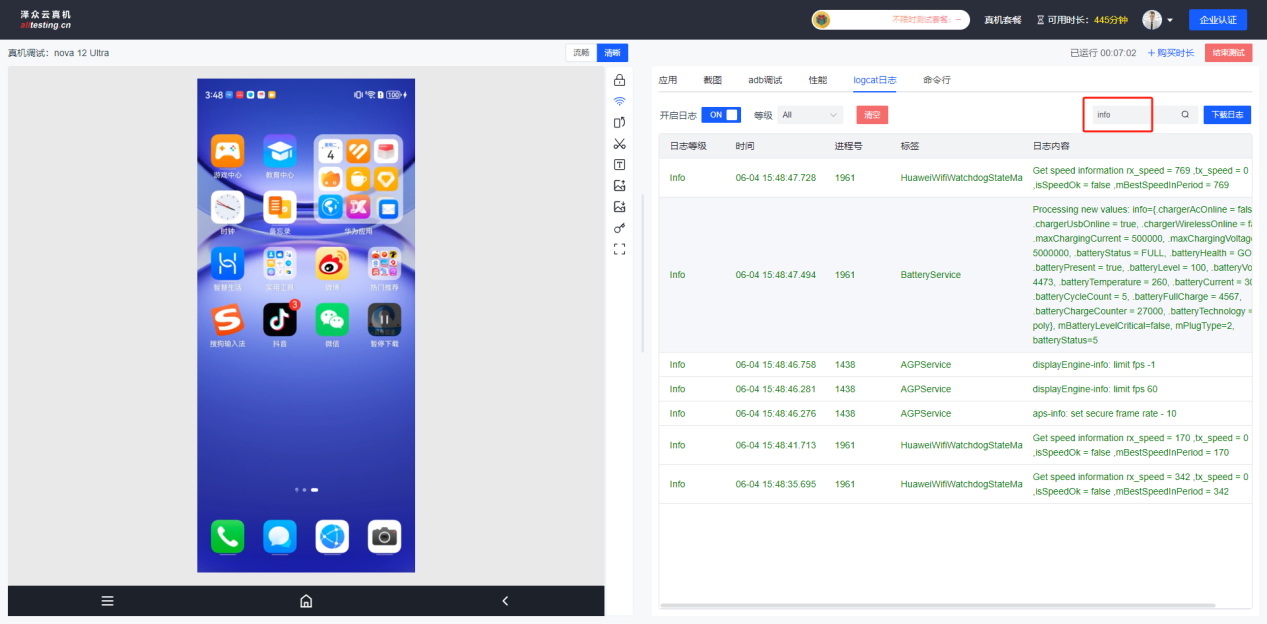Click the rotate device icon
Screen dimensions: 1267x624
pos(619,122)
